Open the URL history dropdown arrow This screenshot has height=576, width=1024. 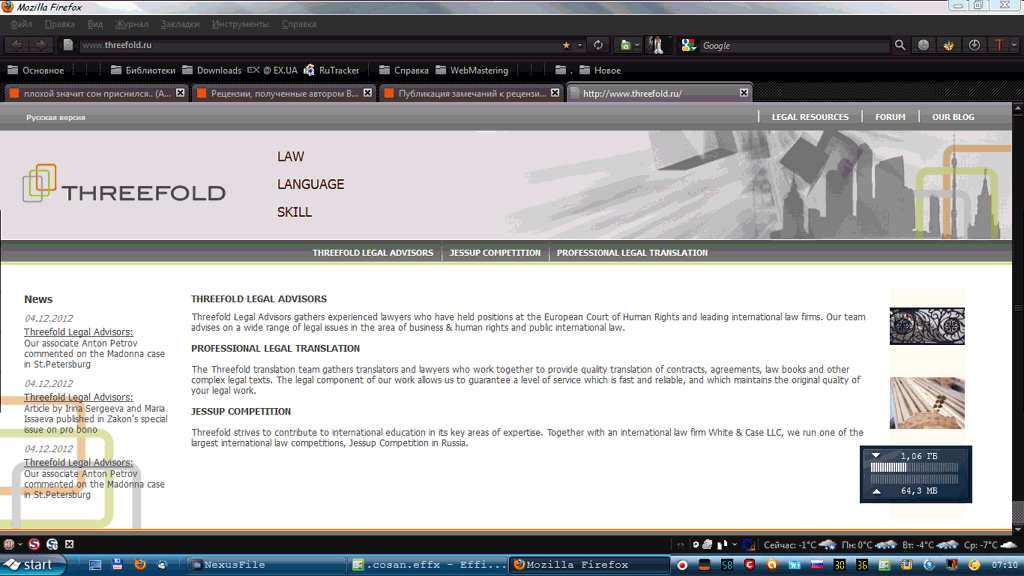click(580, 45)
